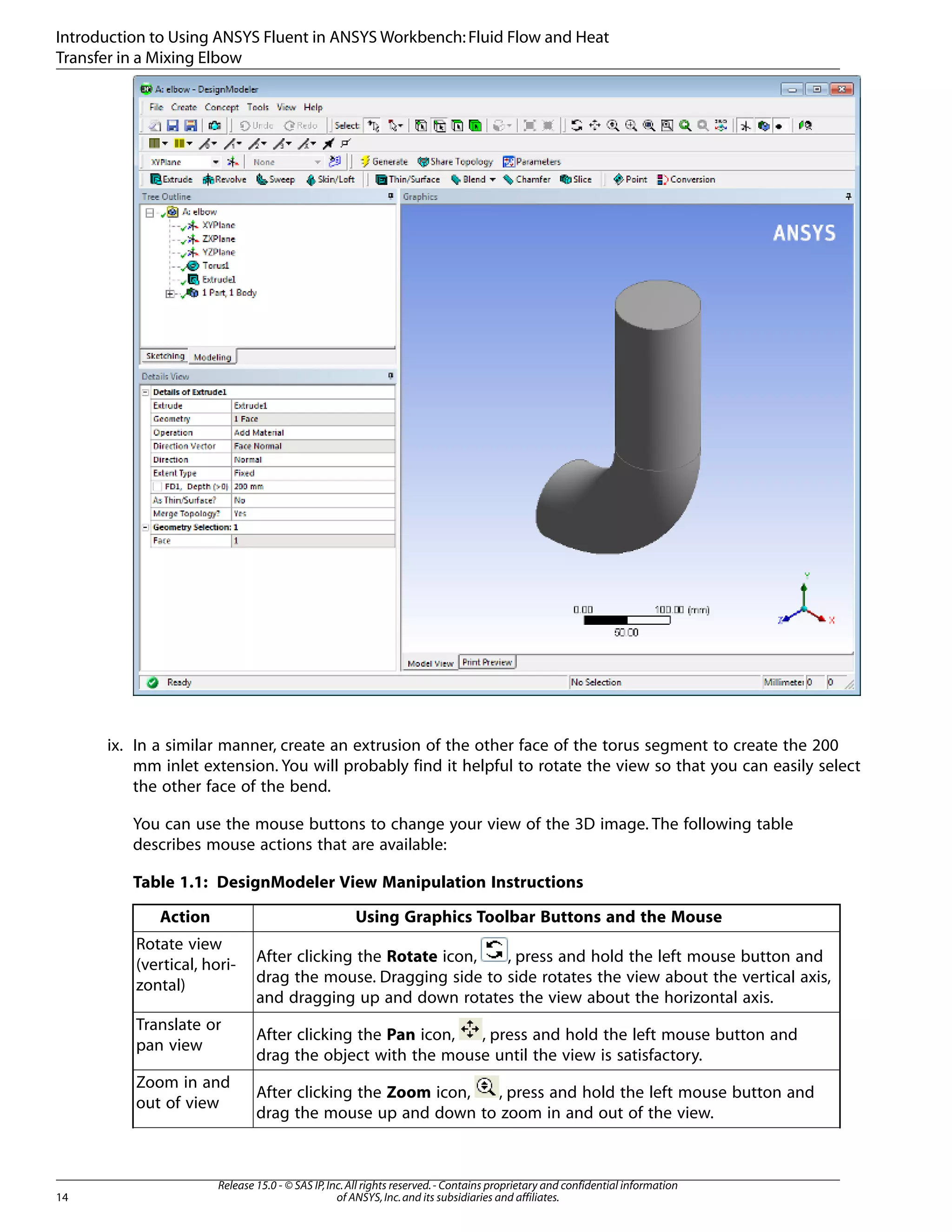Open the Slice tool
The width and height of the screenshot is (952, 1232).
point(576,179)
